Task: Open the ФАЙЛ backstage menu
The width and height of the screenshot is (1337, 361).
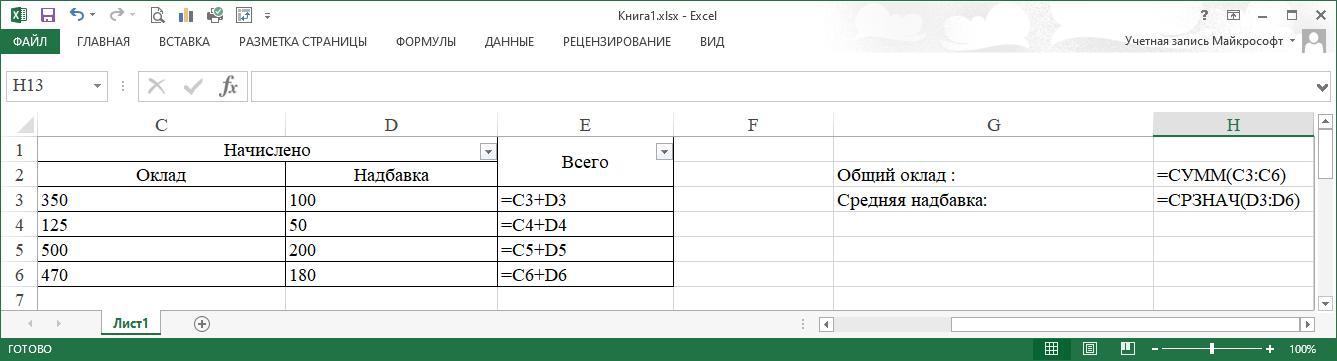Action: (30, 42)
